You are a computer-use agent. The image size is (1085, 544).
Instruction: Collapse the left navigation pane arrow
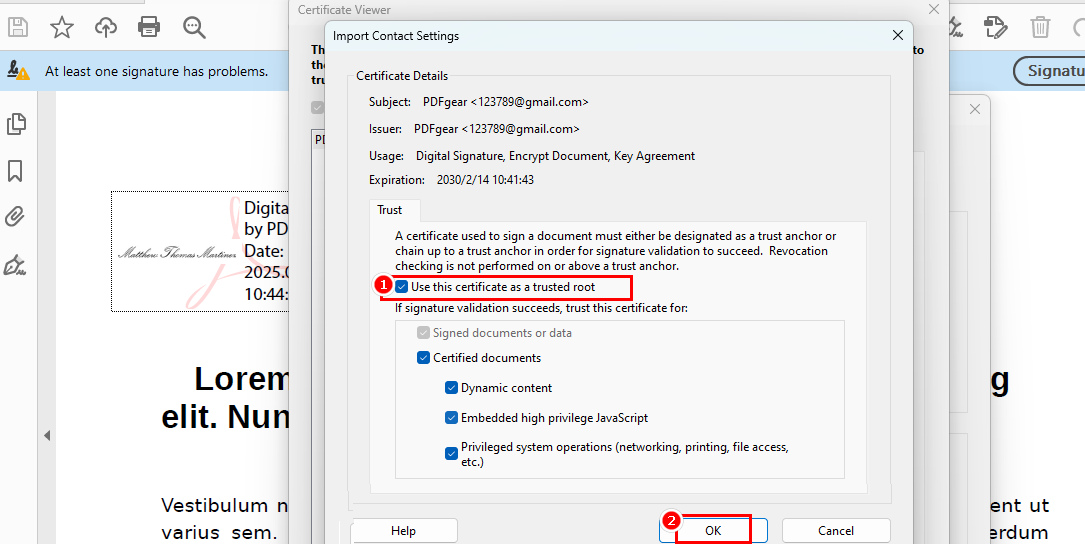pyautogui.click(x=47, y=435)
